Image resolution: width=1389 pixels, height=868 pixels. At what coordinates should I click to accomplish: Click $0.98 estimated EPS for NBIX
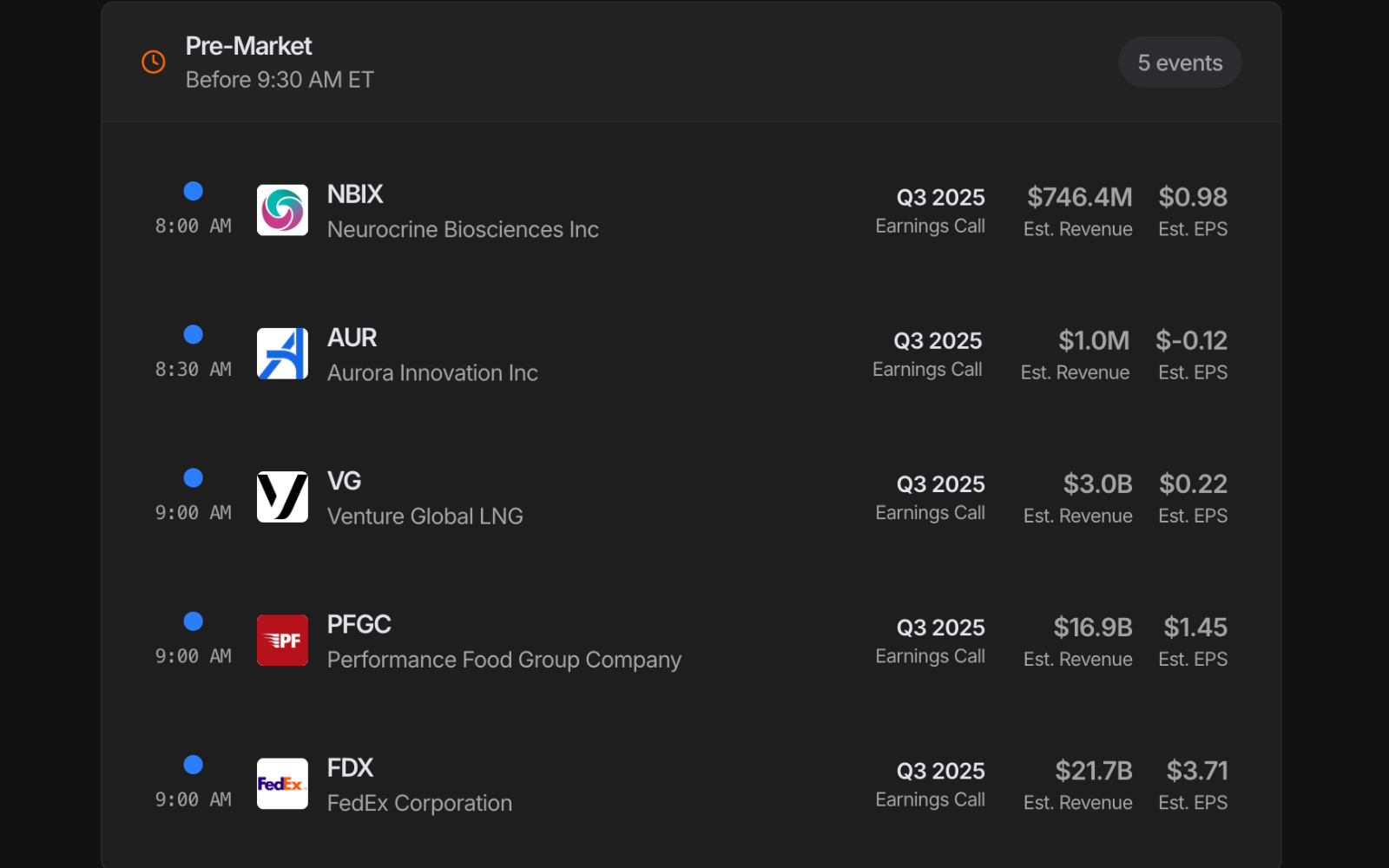(1193, 197)
